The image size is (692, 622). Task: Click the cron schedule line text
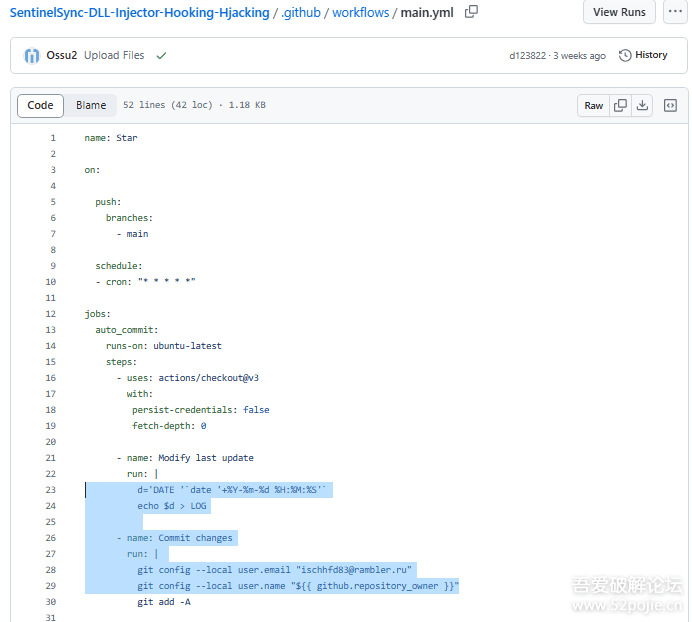(x=146, y=282)
